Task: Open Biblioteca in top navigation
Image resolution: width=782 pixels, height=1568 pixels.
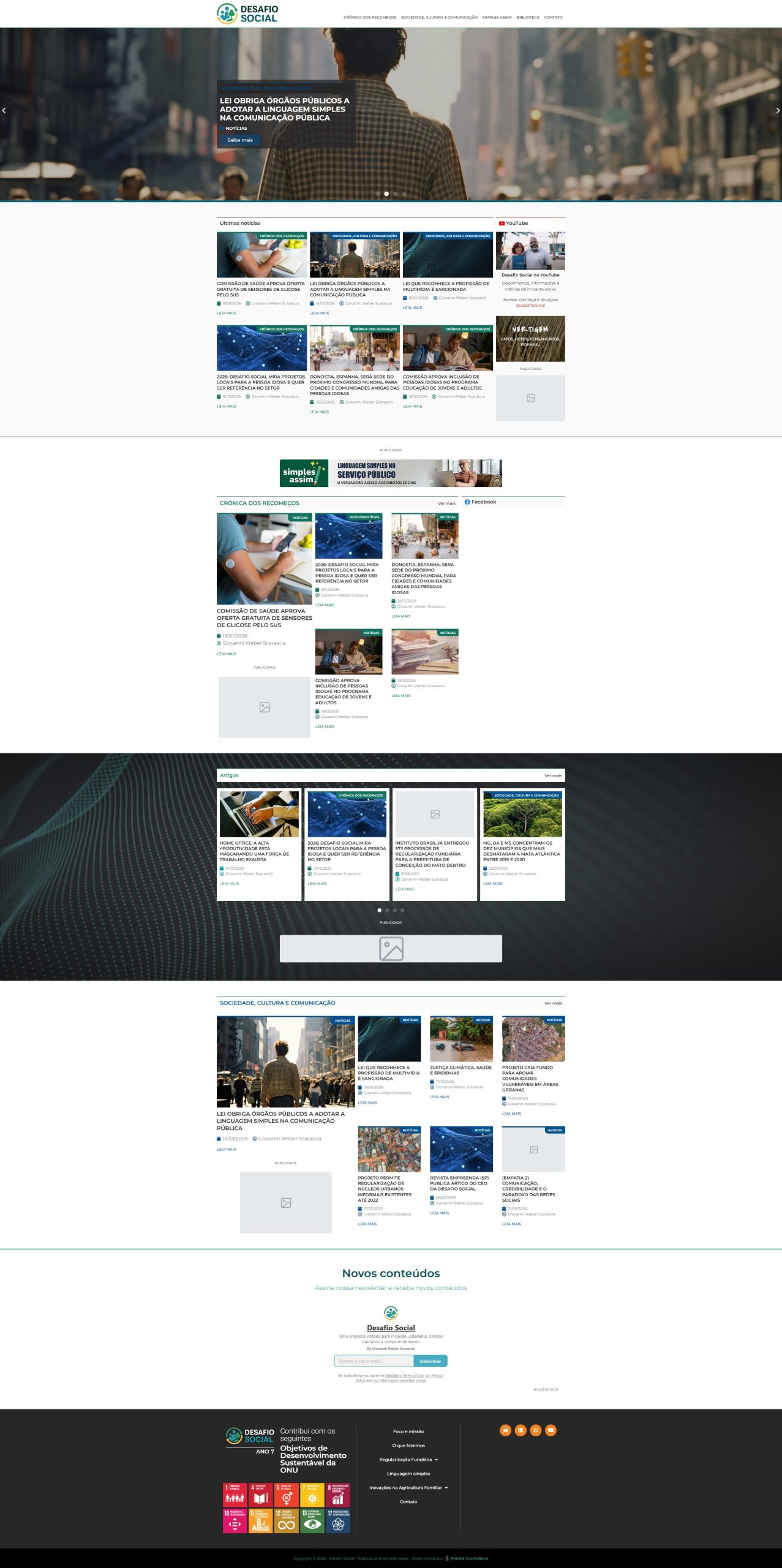Action: point(527,17)
